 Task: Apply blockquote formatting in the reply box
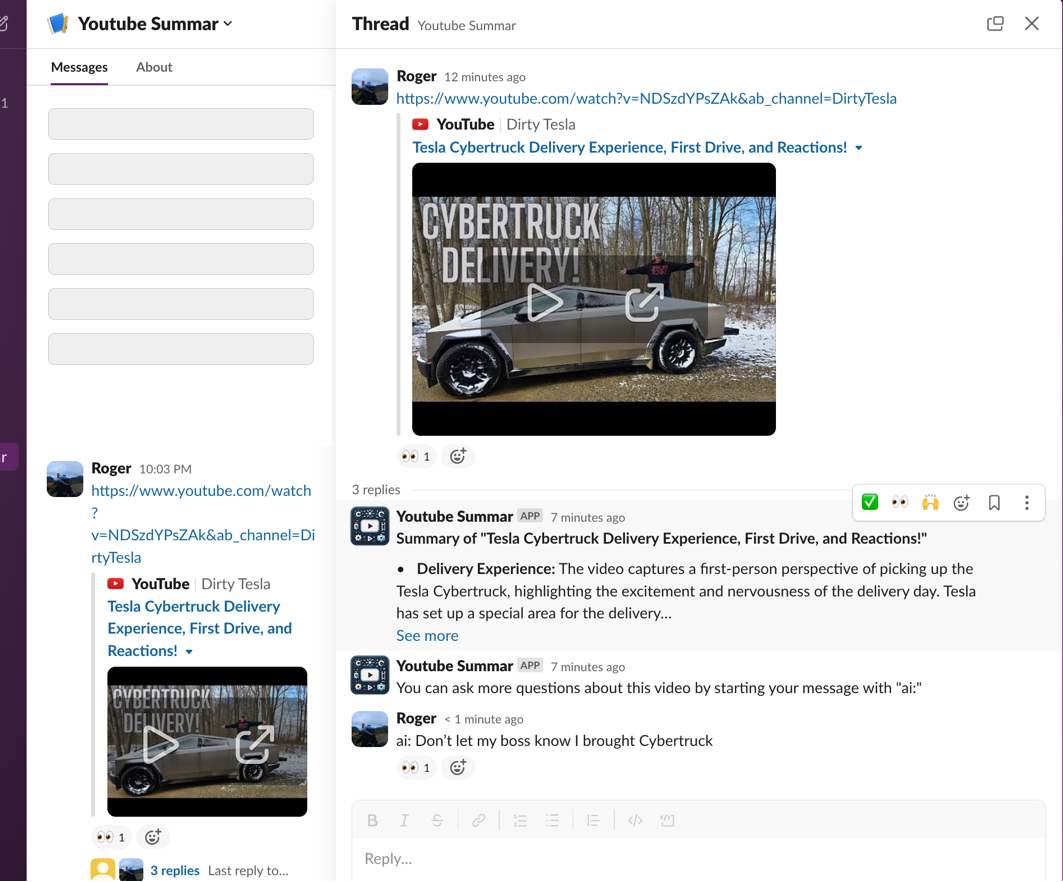click(593, 820)
